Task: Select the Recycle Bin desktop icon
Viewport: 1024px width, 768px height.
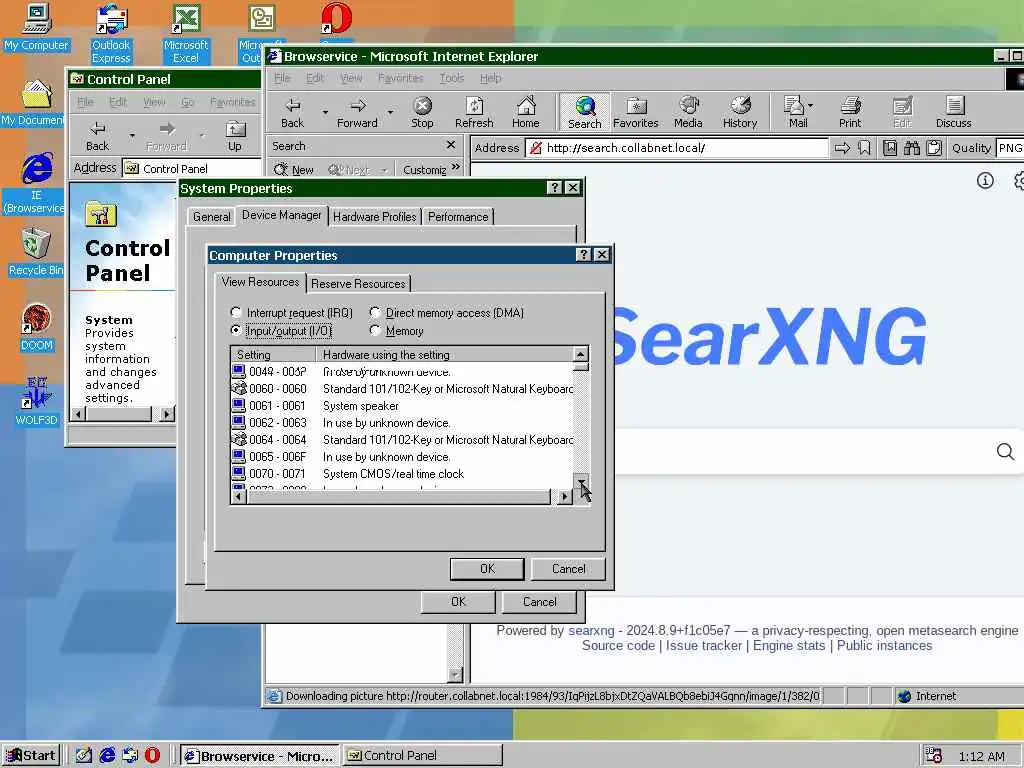Action: pos(36,252)
